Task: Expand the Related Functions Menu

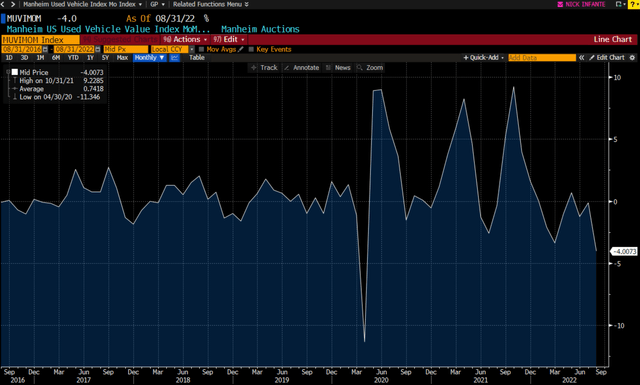Action: (x=210, y=4)
